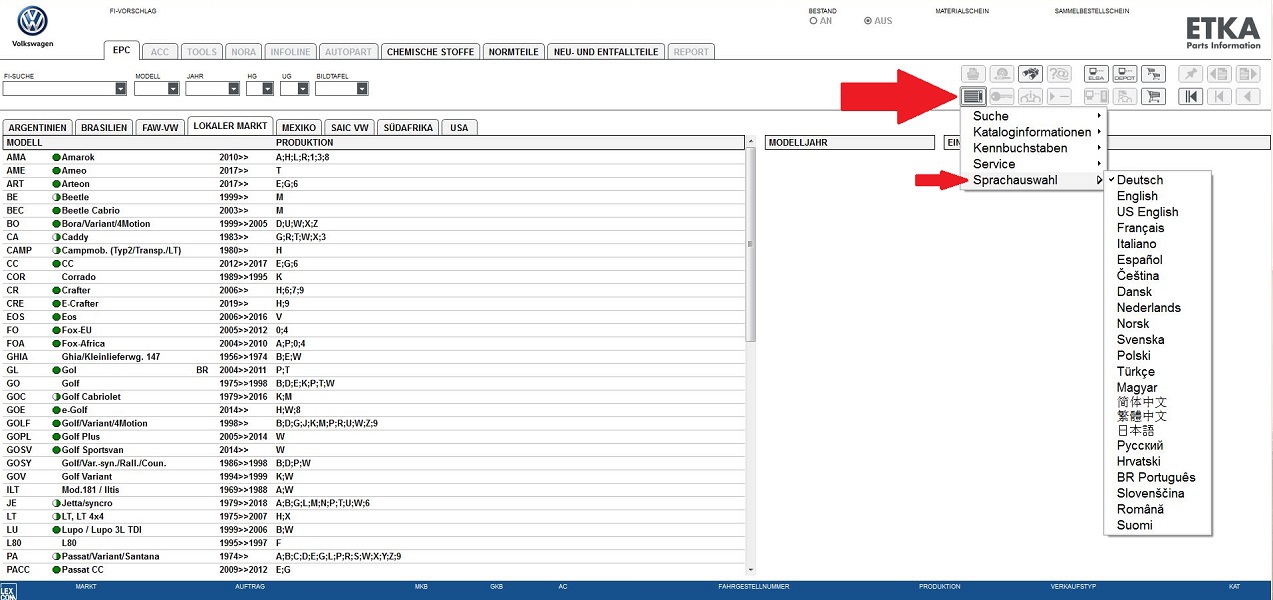Viewport: 1273px width, 600px height.
Task: Select the BESTAND AN radio button
Action: tap(813, 21)
